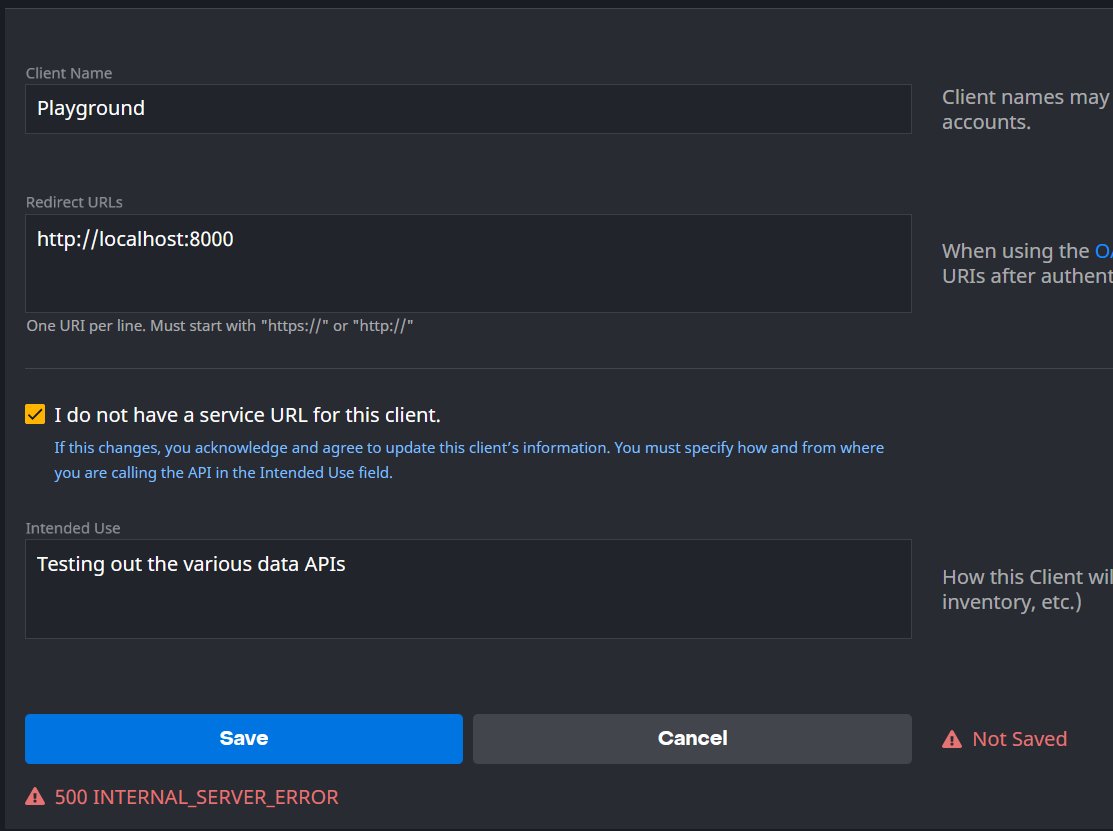This screenshot has width=1113, height=831.
Task: Click the "How this Client" help description
Action: pos(1027,589)
